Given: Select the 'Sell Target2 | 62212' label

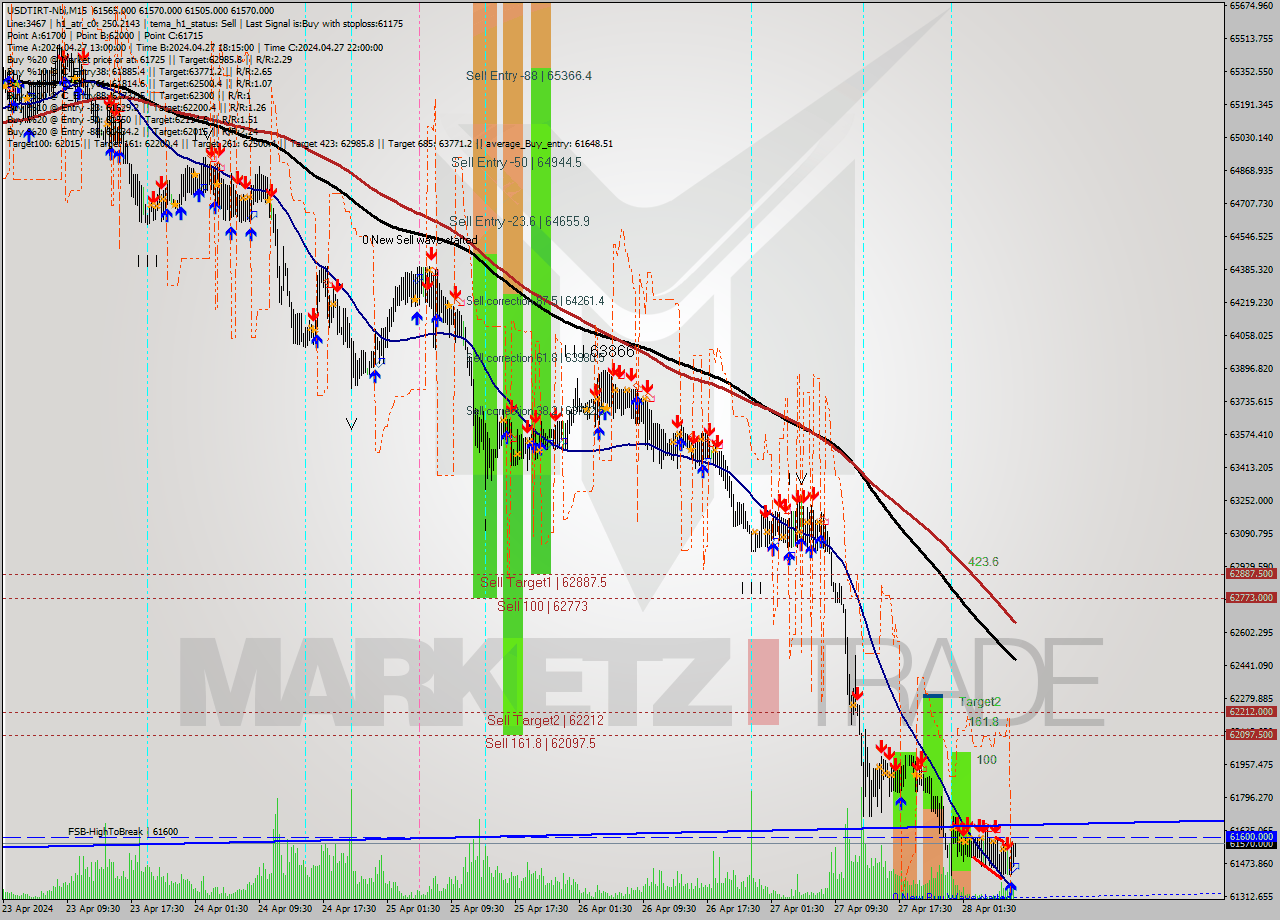Looking at the screenshot, I should [x=545, y=720].
